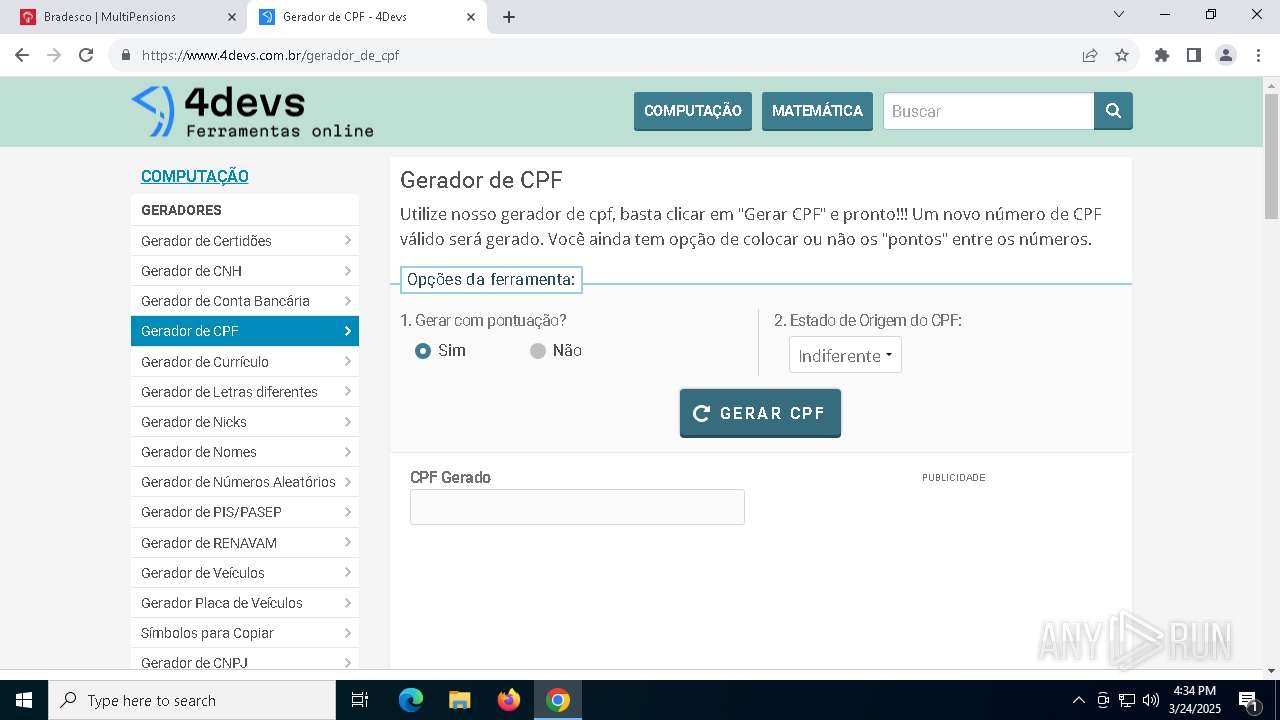The image size is (1280, 720).
Task: Open a new browser tab with plus
Action: point(509,17)
